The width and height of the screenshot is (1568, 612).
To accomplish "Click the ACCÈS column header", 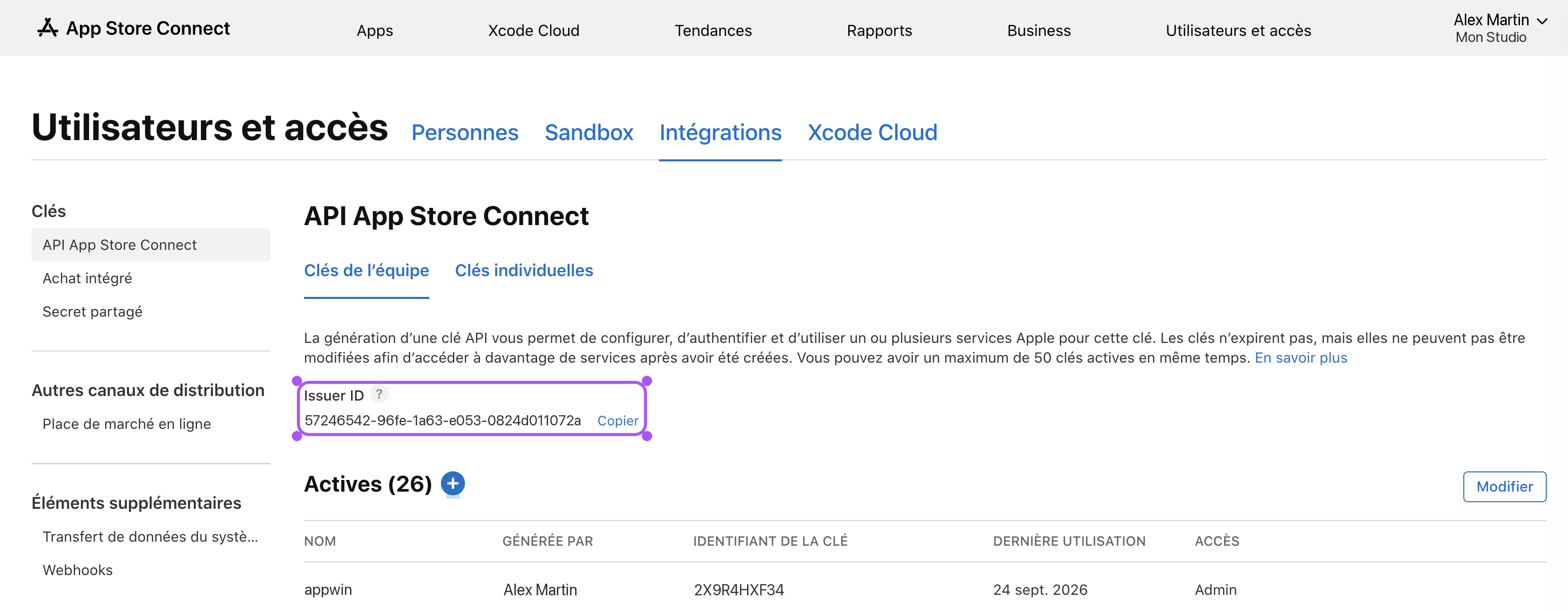I will [1217, 541].
